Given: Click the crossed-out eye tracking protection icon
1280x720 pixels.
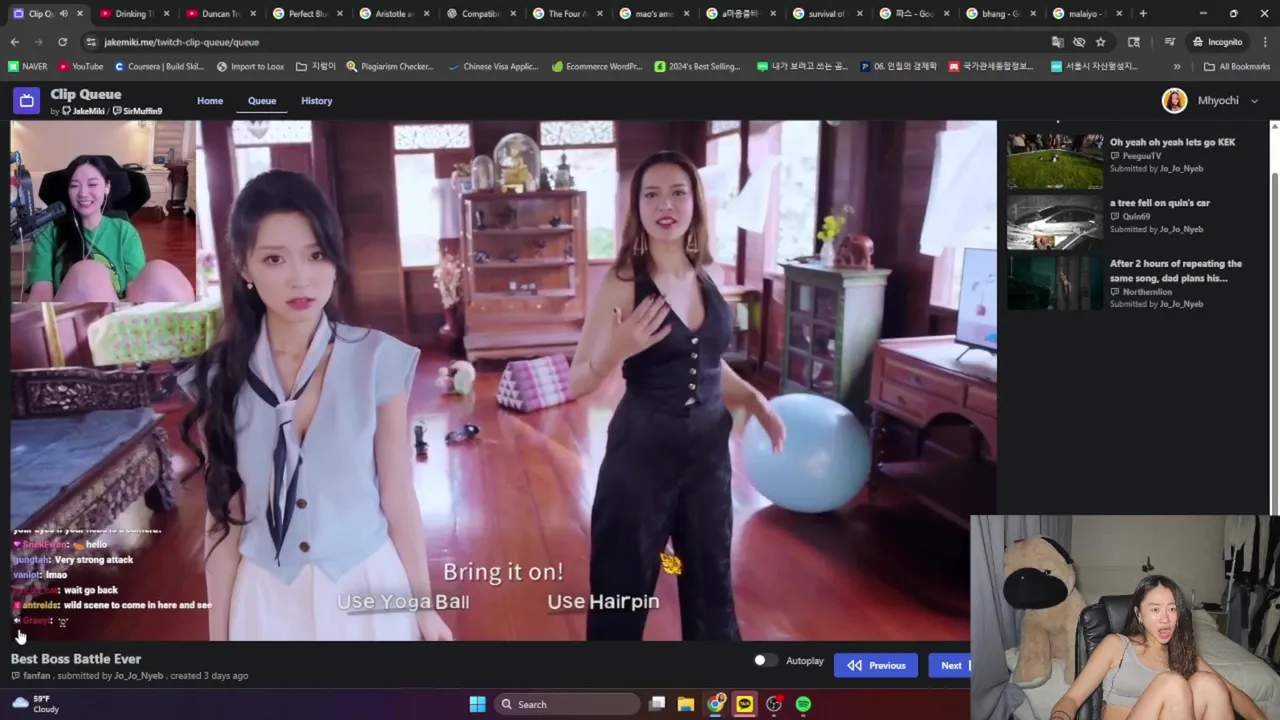Looking at the screenshot, I should [1079, 42].
